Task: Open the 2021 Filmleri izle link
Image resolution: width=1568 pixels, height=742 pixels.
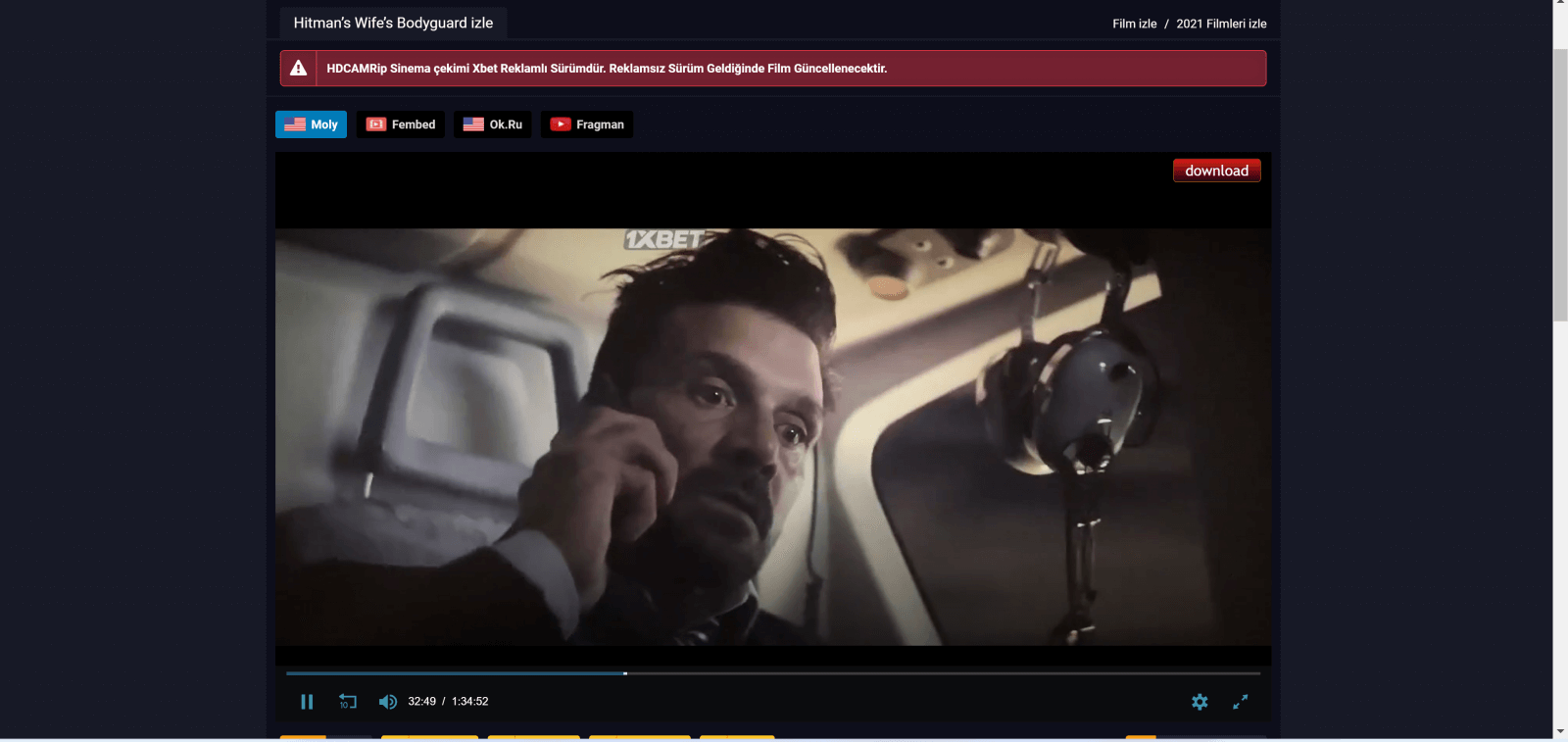Action: click(1221, 24)
